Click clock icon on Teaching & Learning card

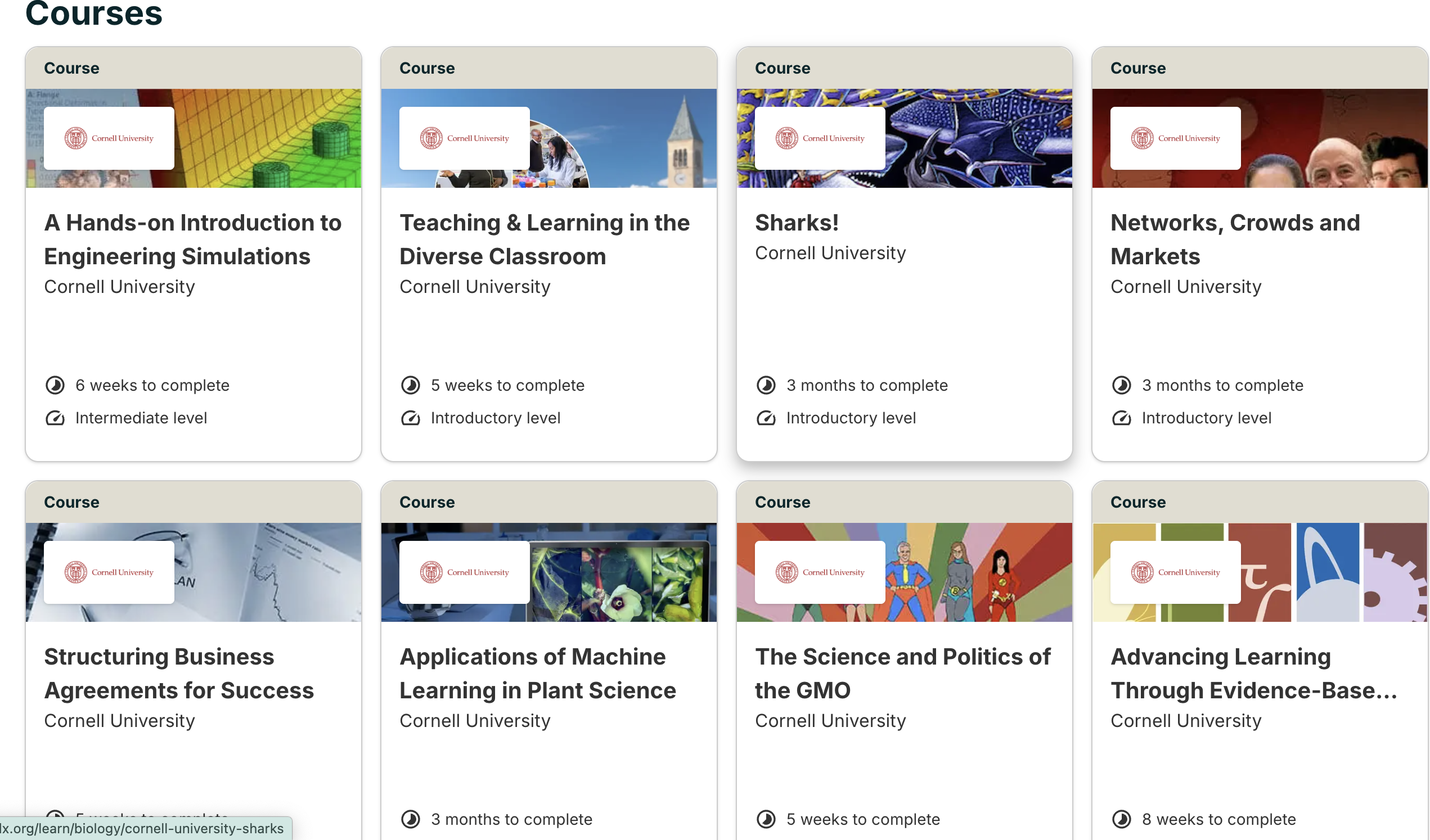coord(410,386)
